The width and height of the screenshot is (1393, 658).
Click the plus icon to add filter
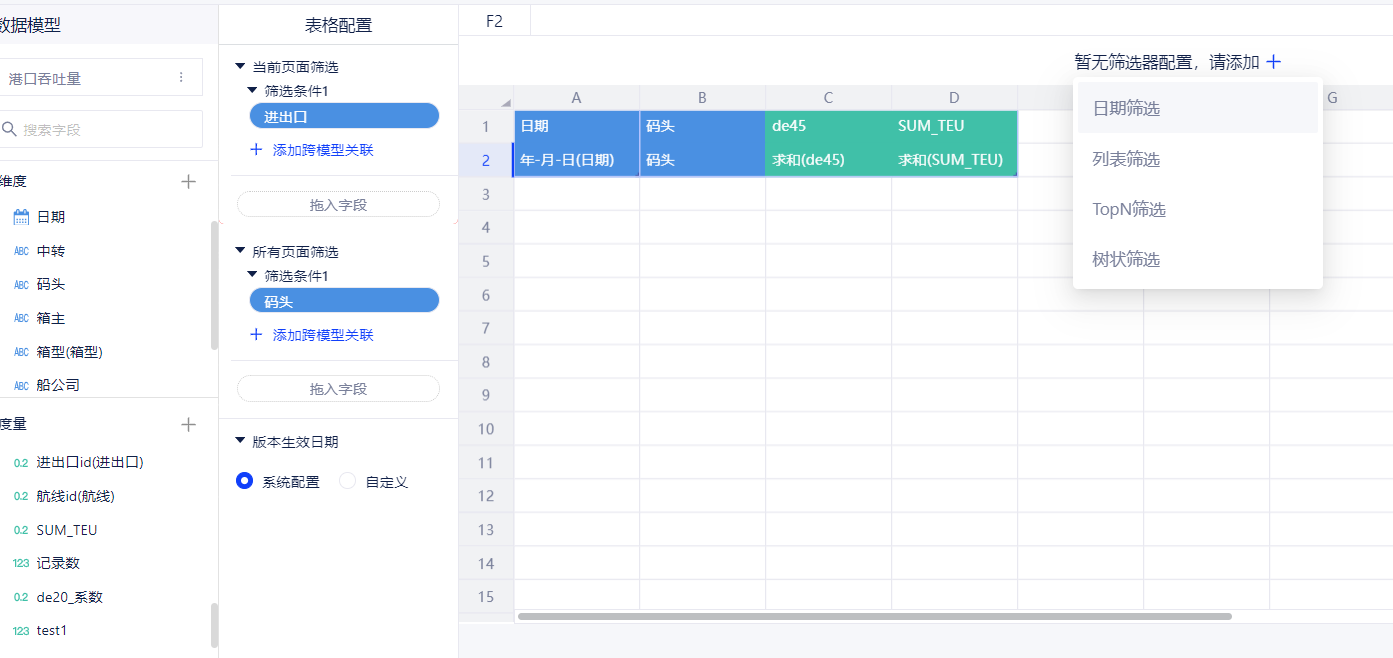click(1273, 62)
